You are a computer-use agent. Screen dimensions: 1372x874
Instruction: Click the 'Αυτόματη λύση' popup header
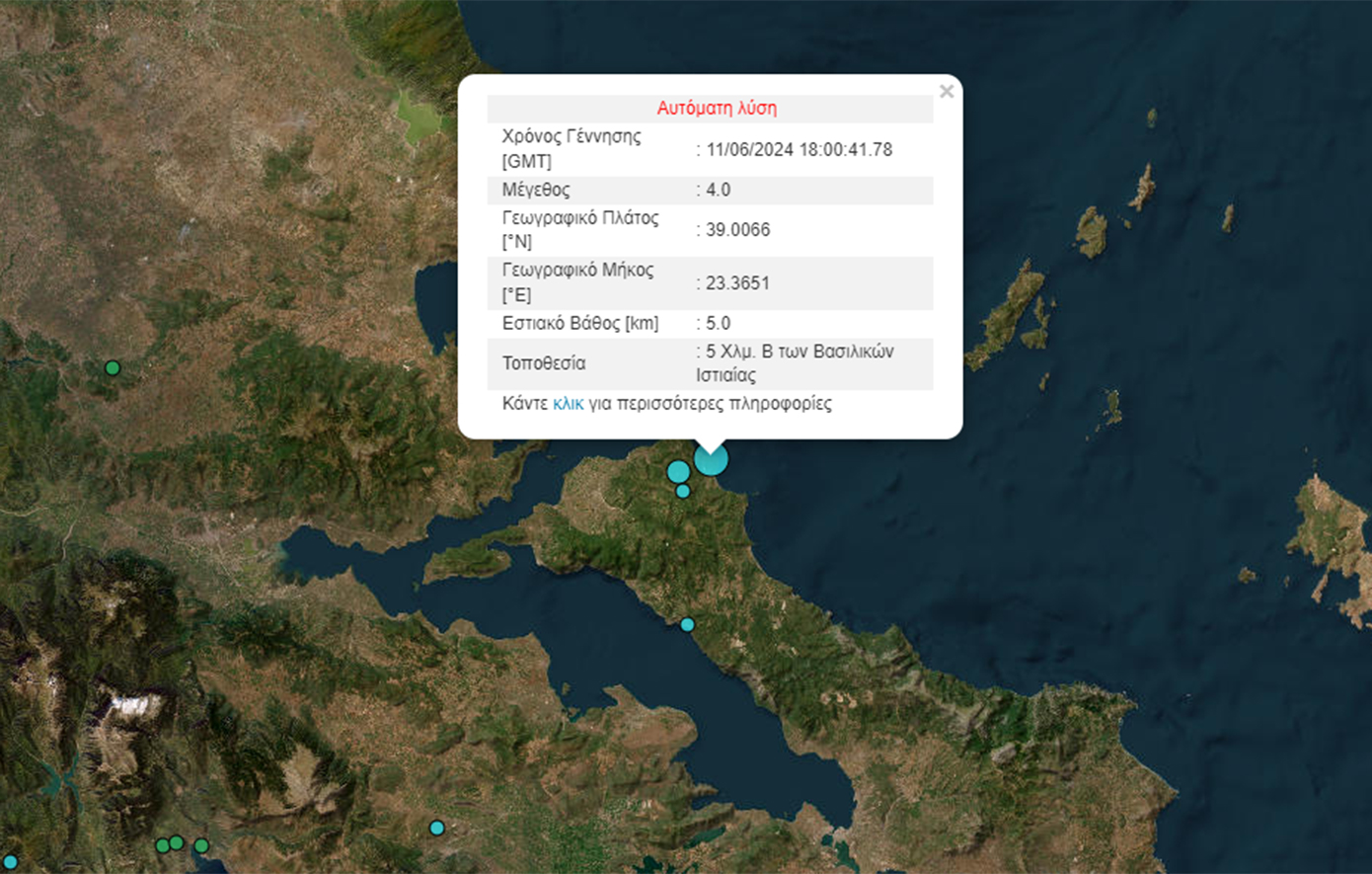tap(717, 109)
